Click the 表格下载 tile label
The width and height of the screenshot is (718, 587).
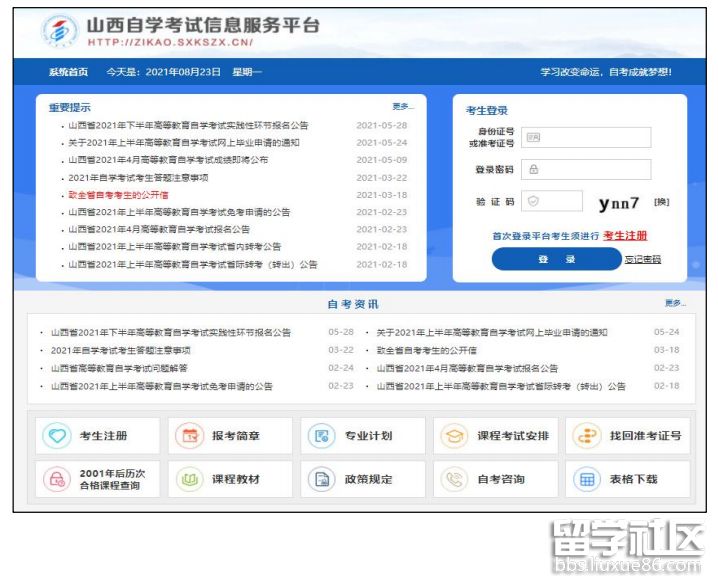click(633, 479)
